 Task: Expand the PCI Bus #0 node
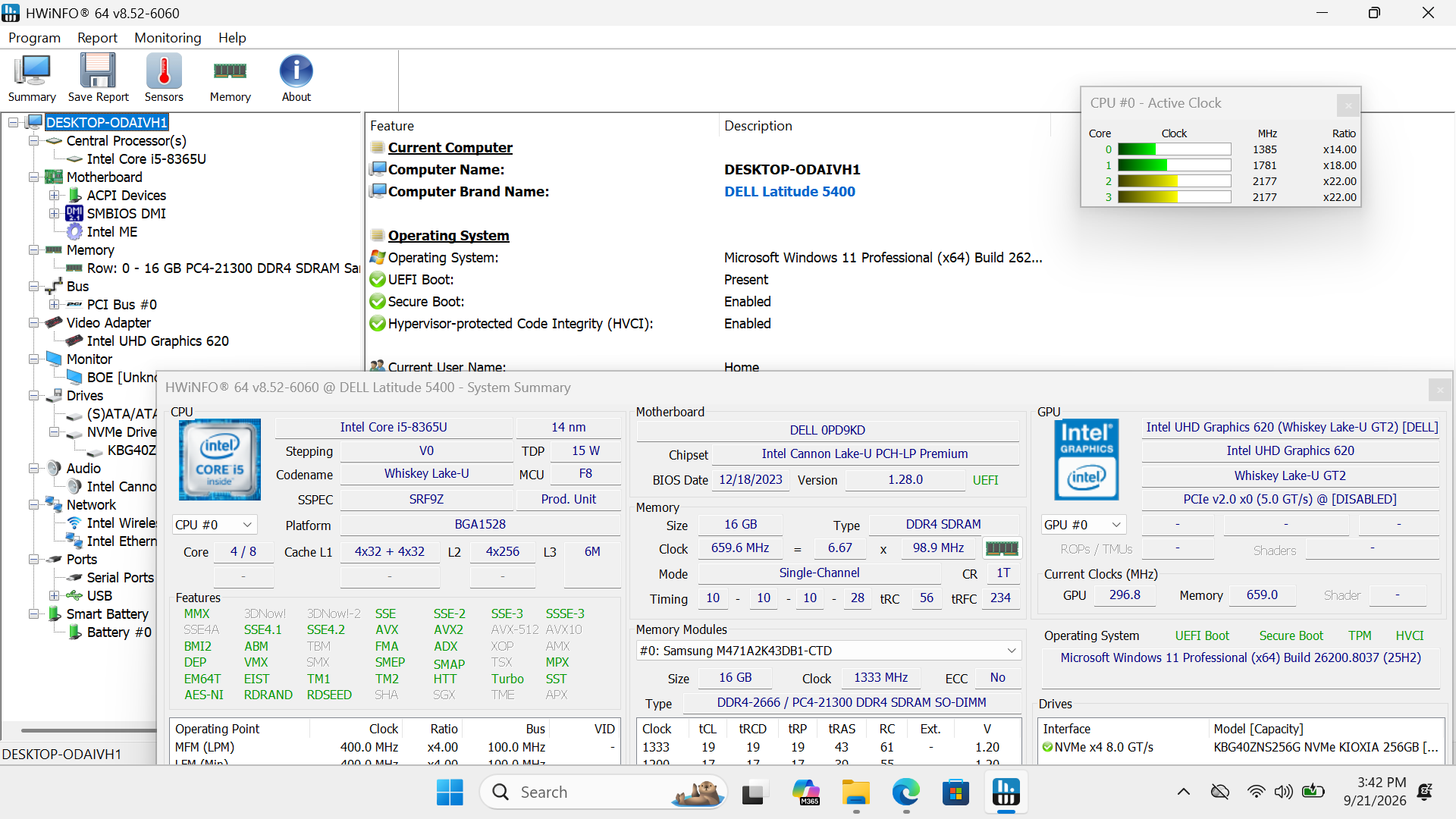(x=55, y=305)
